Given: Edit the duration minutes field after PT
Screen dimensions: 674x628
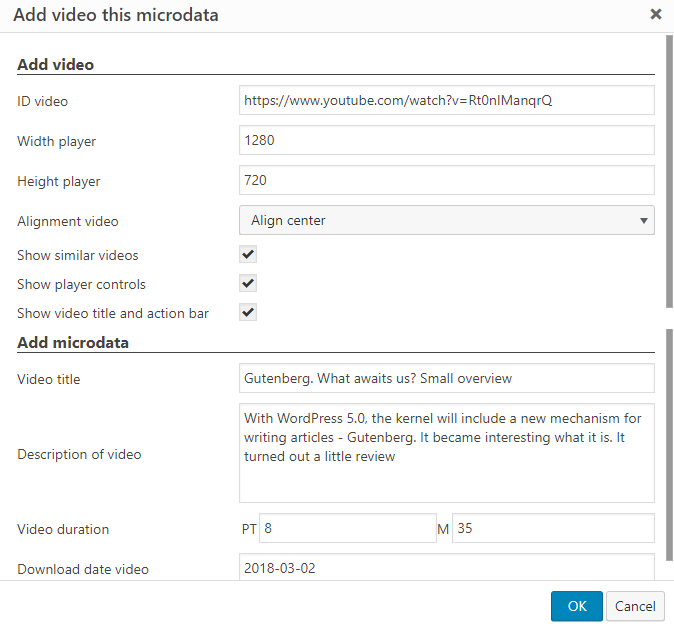Looking at the screenshot, I should (x=348, y=528).
